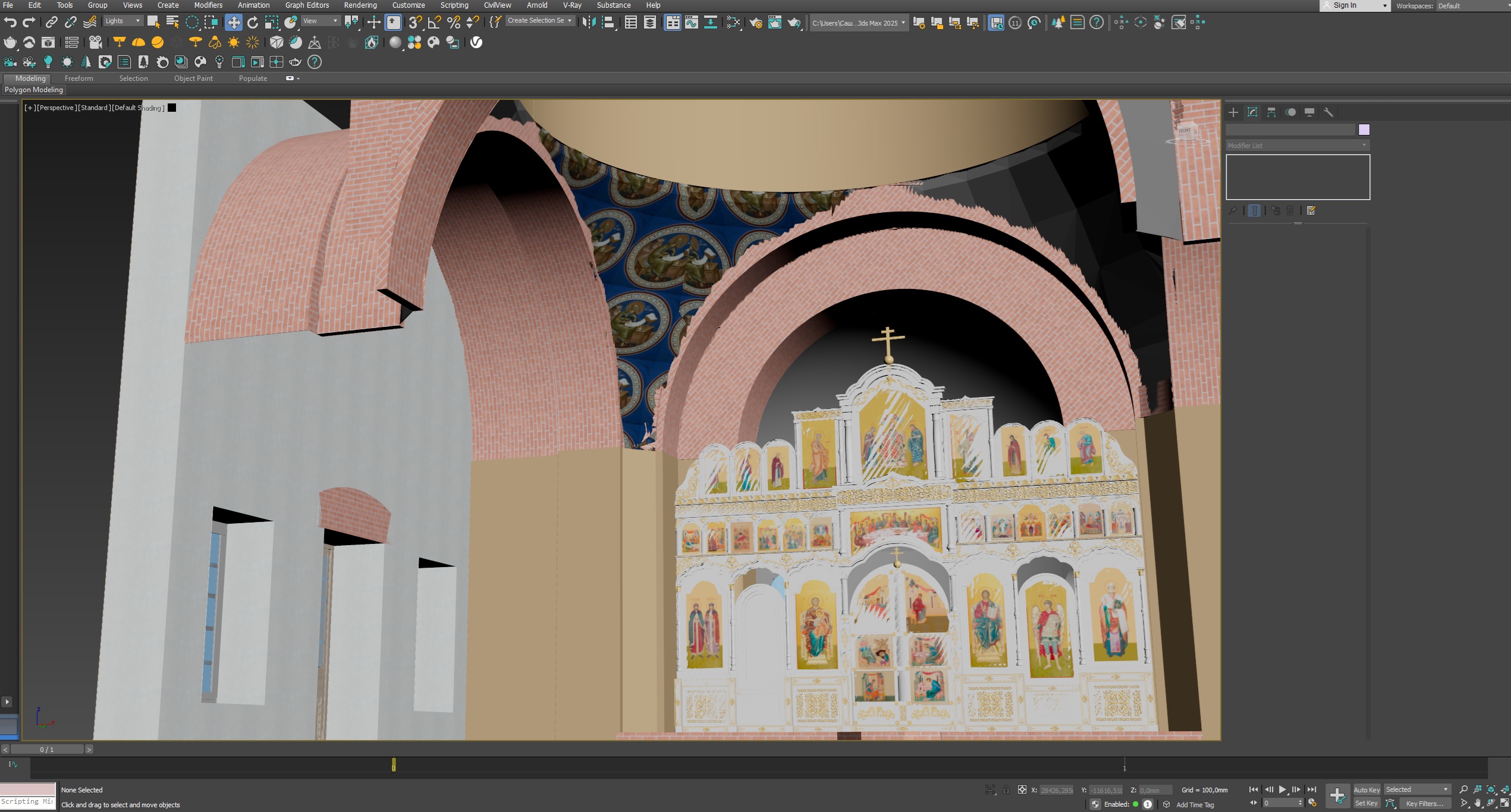Open Select by Name dialog
Image resolution: width=1511 pixels, height=812 pixels.
(x=172, y=23)
